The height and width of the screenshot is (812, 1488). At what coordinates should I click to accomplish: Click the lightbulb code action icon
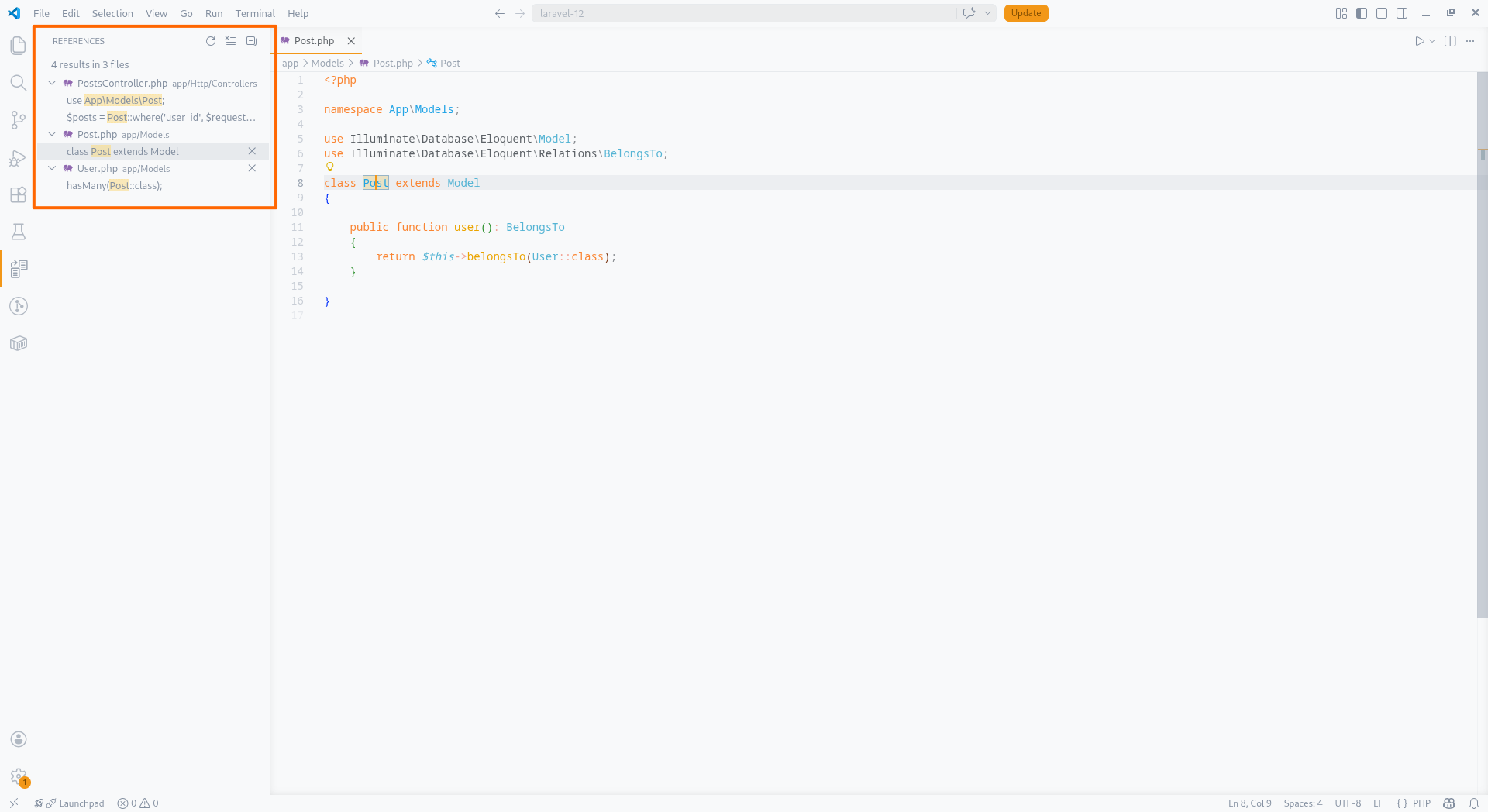(330, 167)
